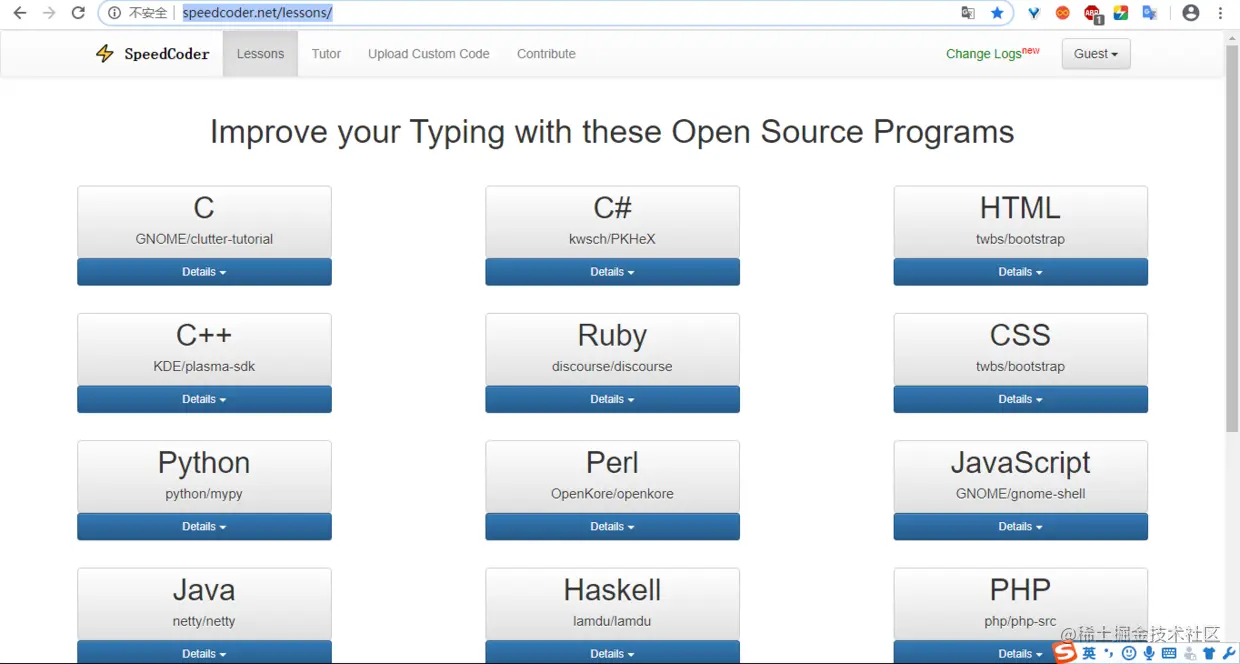Start the CSS lesson twbs/bootstrap
The height and width of the screenshot is (664, 1240).
[x=1020, y=349]
